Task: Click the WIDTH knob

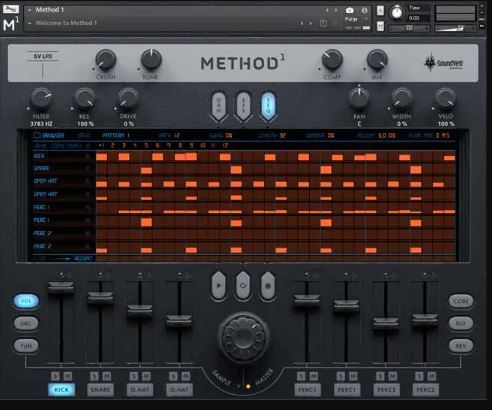Action: 402,99
